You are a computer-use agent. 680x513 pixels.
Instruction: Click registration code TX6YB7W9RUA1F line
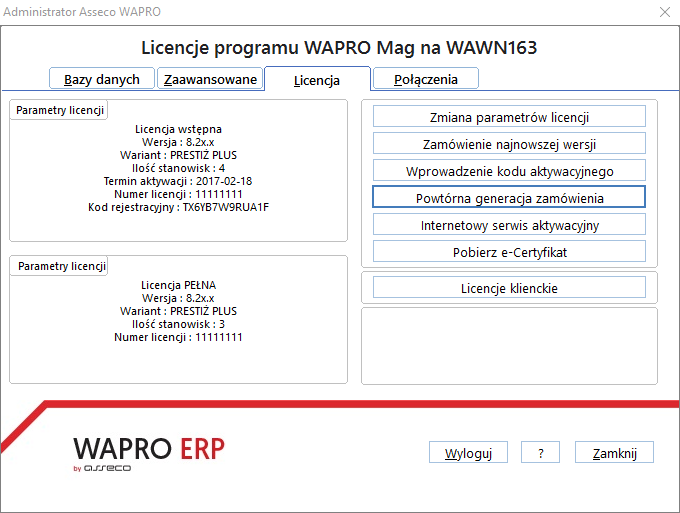pyautogui.click(x=178, y=207)
